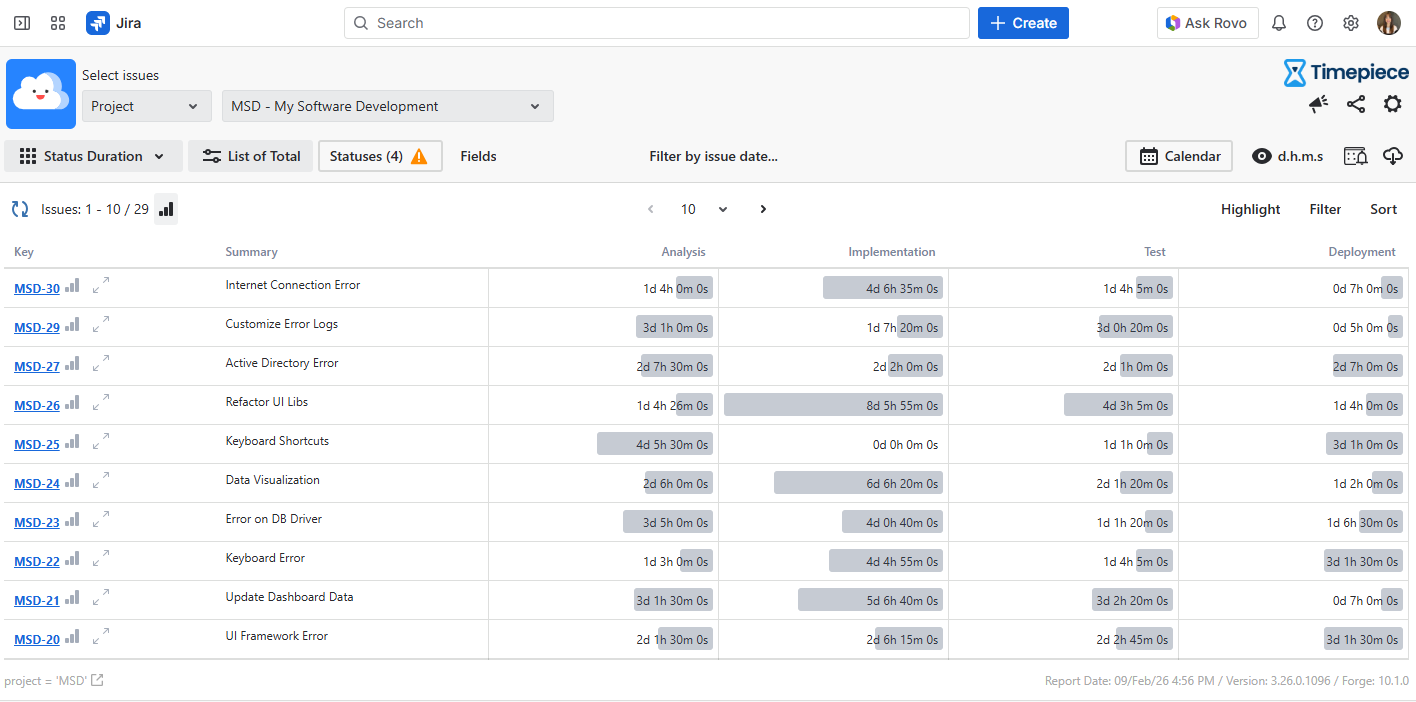This screenshot has width=1416, height=702.
Task: Click the announcements megaphone icon
Action: point(1319,104)
